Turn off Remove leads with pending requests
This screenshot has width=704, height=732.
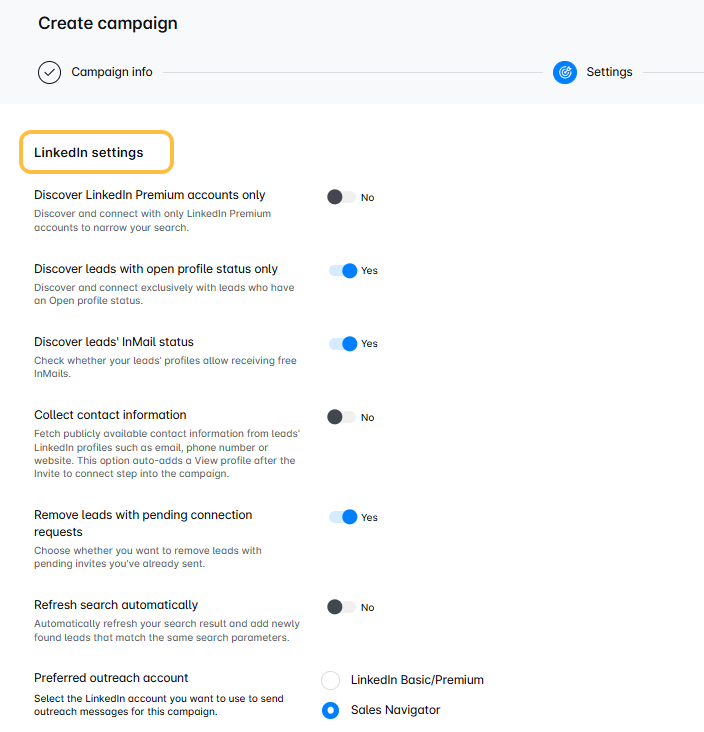[342, 517]
